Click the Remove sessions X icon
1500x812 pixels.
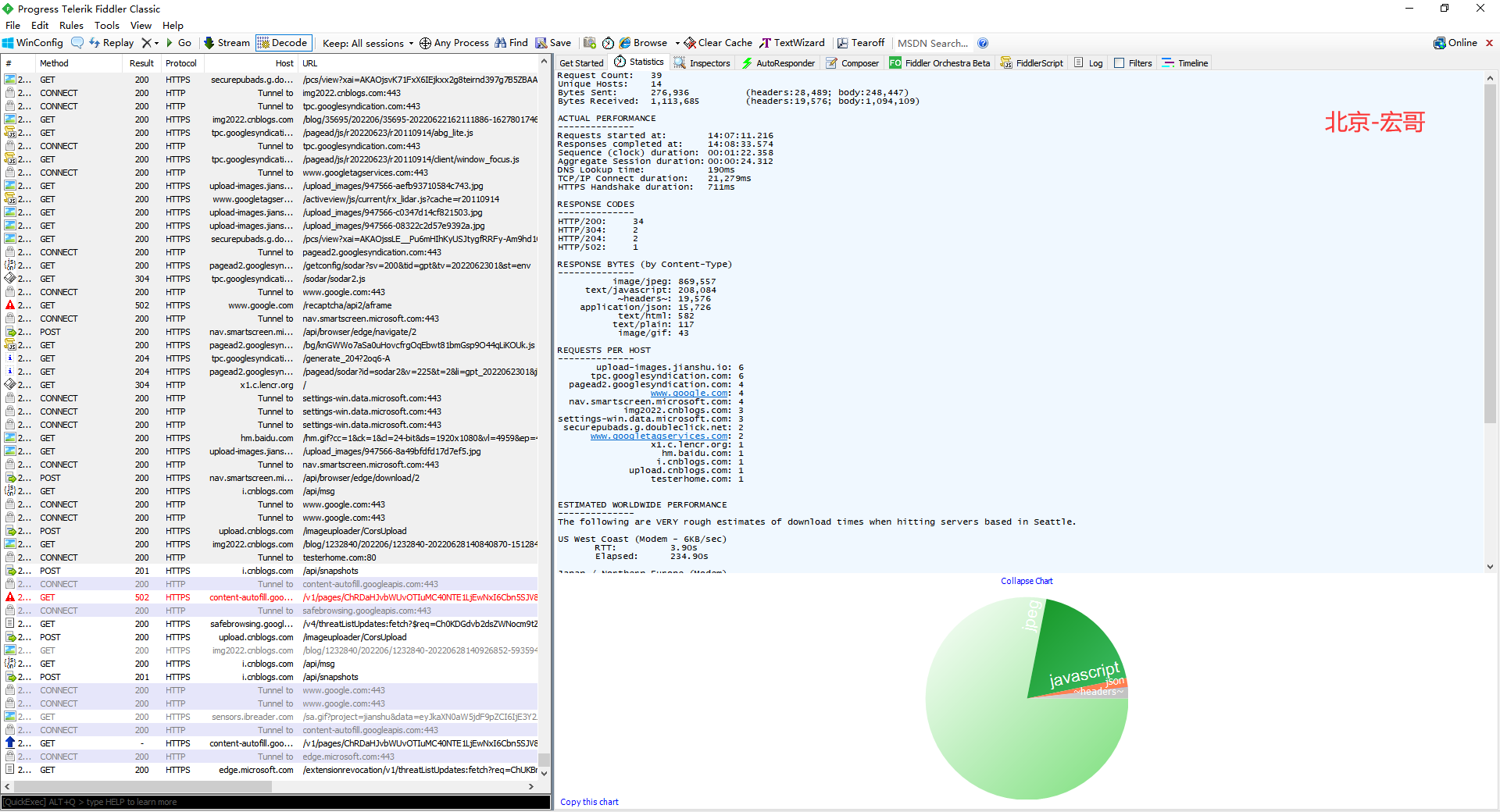[x=146, y=43]
